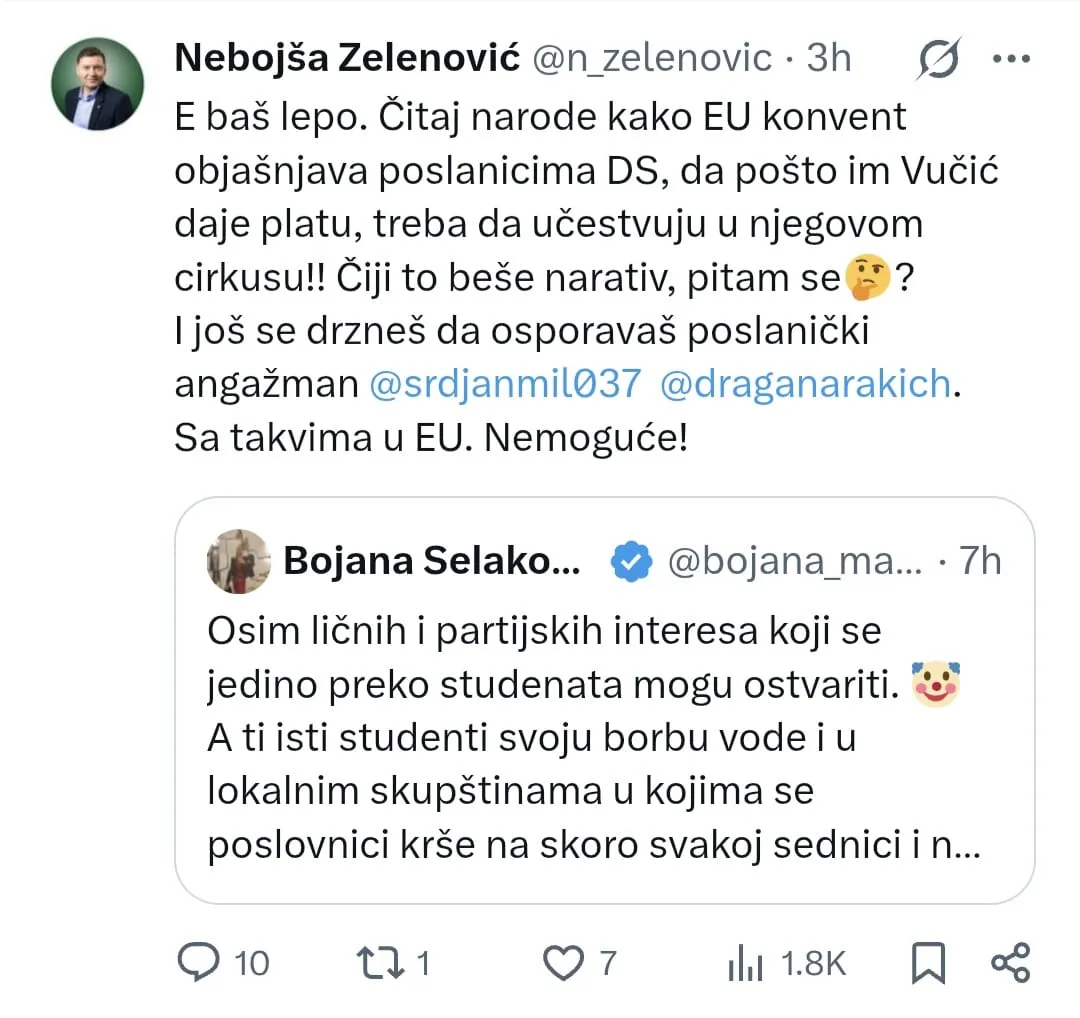Open the @draganarakich mention link
1080x1018 pixels.
pos(805,384)
